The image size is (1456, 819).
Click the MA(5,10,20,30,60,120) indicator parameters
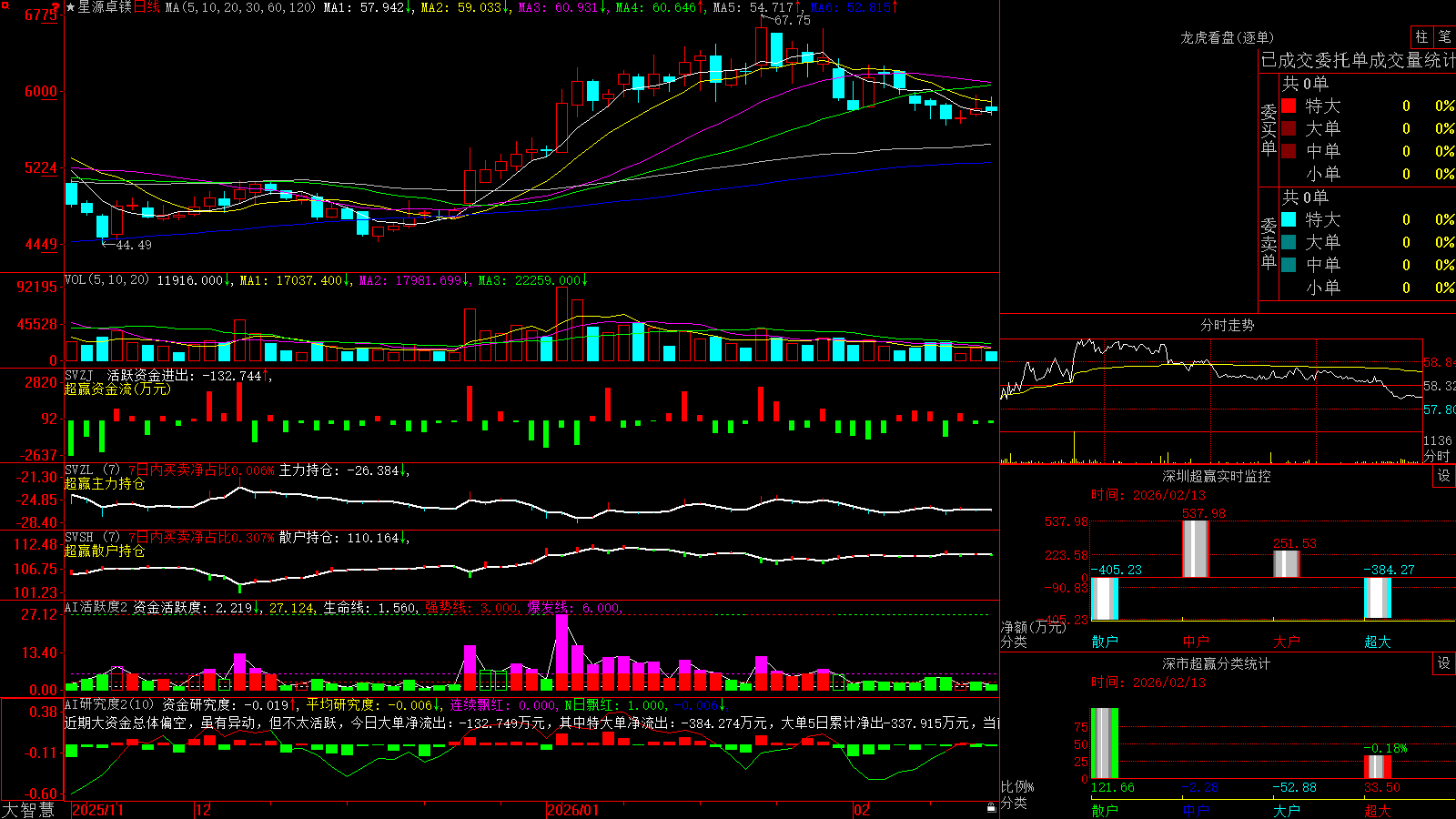click(240, 7)
